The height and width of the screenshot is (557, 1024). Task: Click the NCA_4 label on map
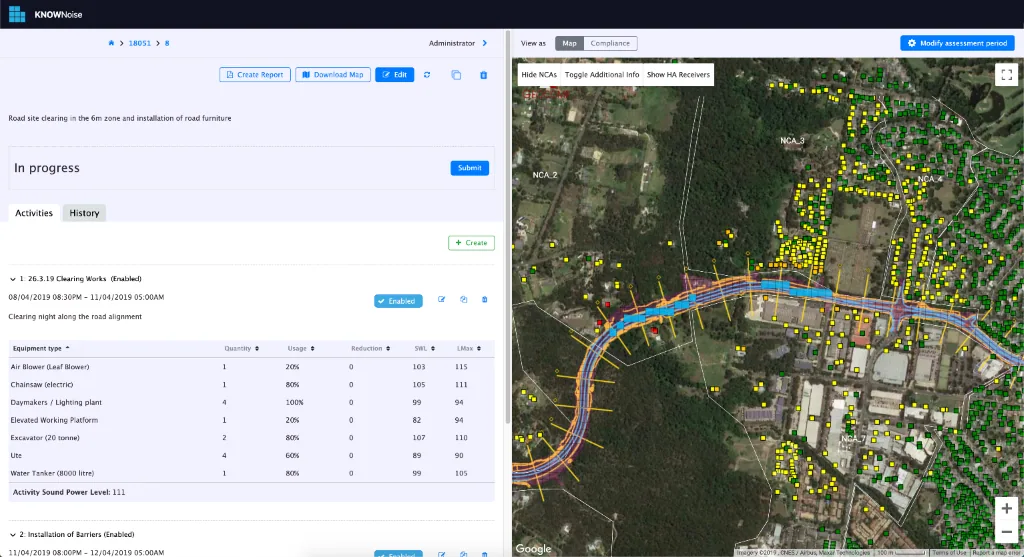[x=930, y=179]
